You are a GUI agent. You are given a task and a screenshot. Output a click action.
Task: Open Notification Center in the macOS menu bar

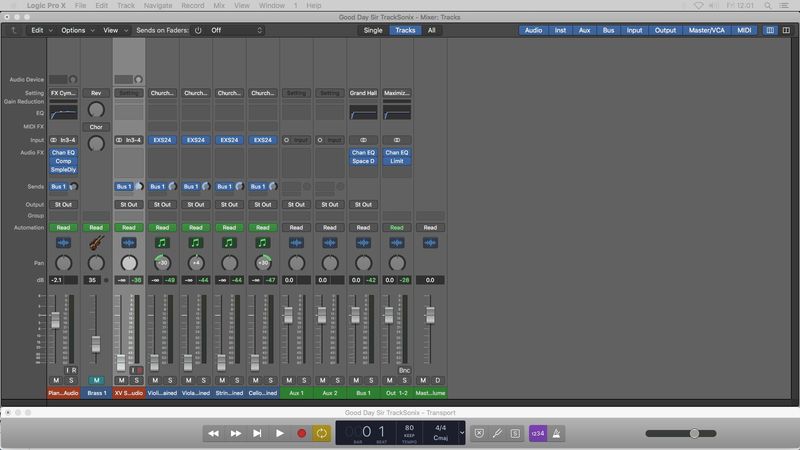(784, 6)
